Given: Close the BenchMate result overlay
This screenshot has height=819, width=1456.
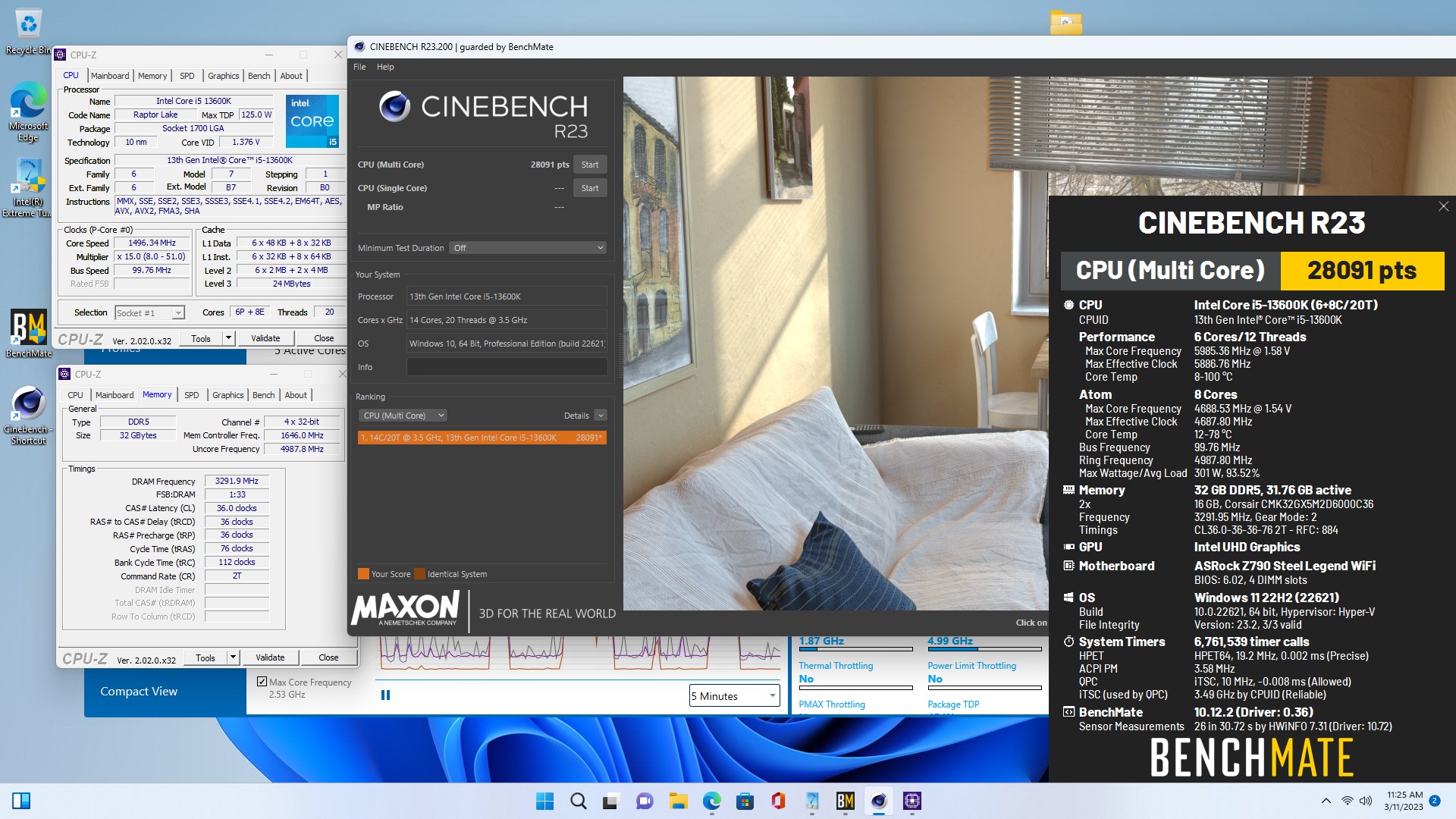Looking at the screenshot, I should pos(1443,206).
